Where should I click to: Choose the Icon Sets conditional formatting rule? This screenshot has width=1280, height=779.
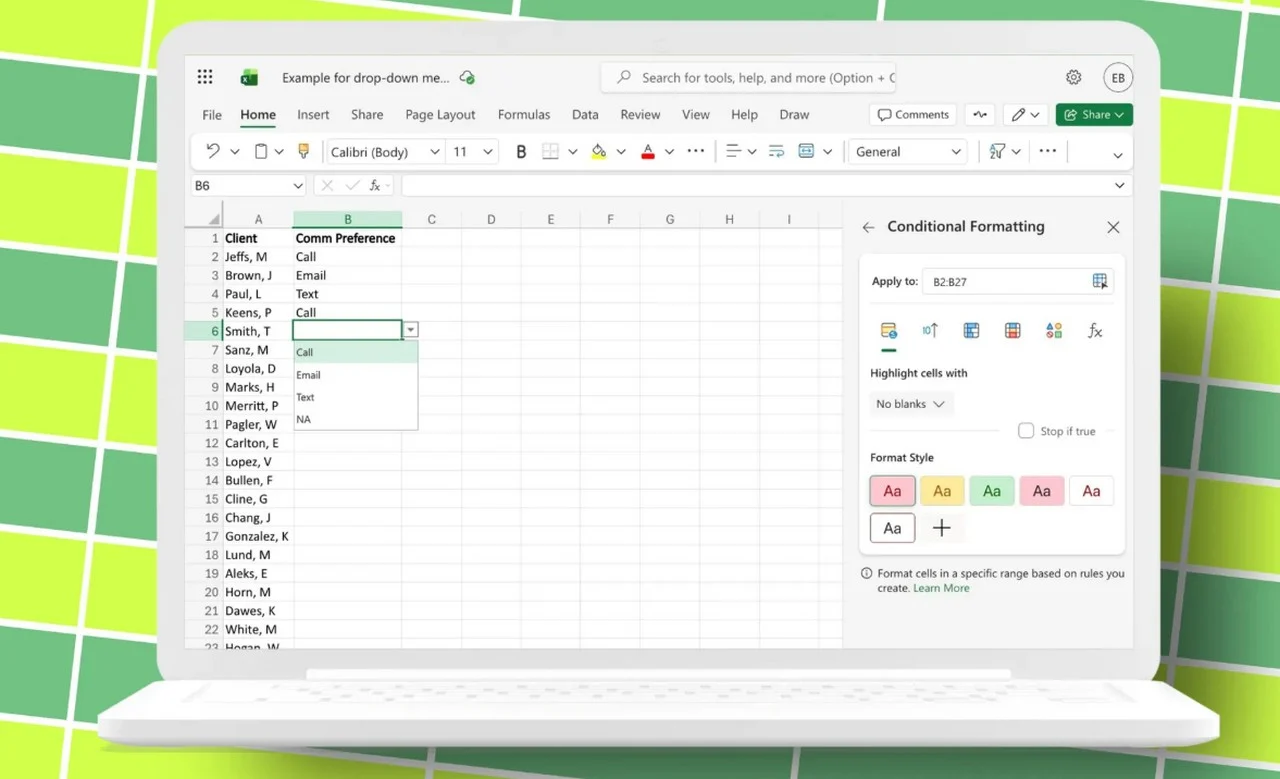point(1053,330)
